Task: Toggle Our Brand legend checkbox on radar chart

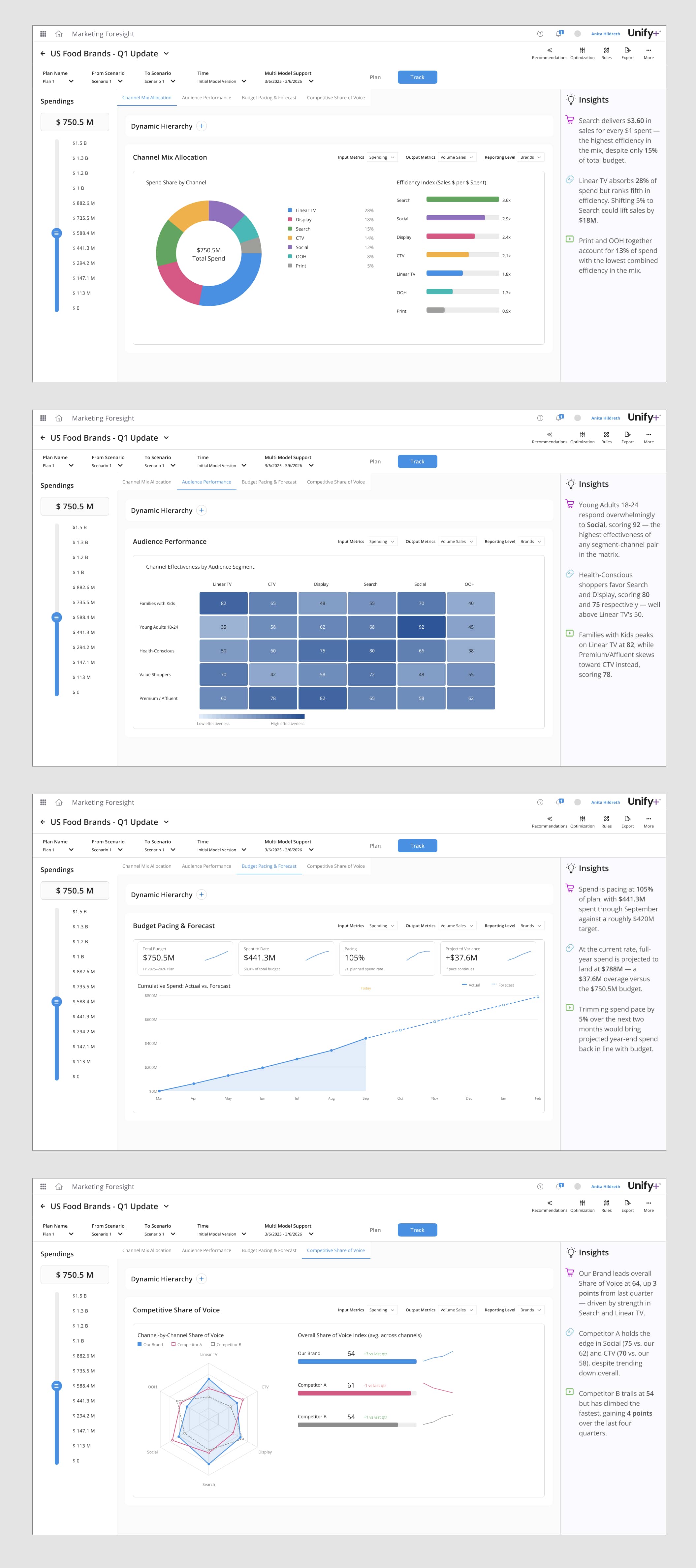Action: pos(140,1344)
